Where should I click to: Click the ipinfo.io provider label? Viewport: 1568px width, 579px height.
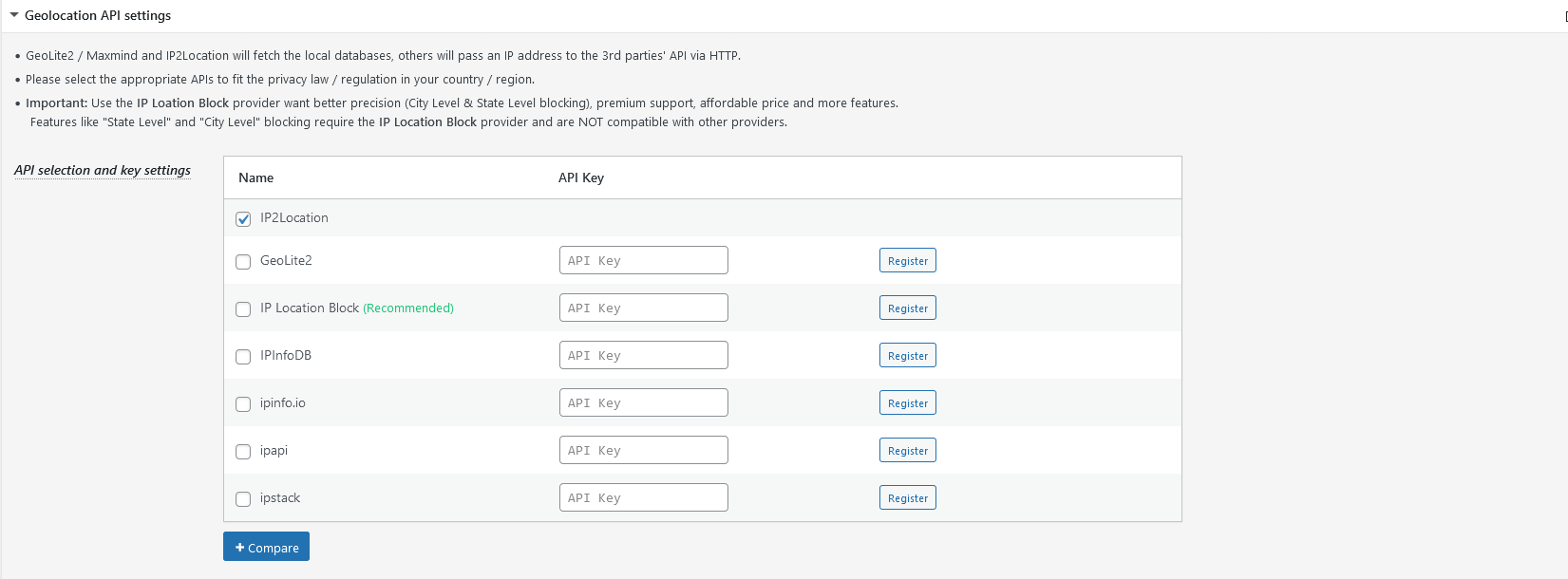click(283, 402)
